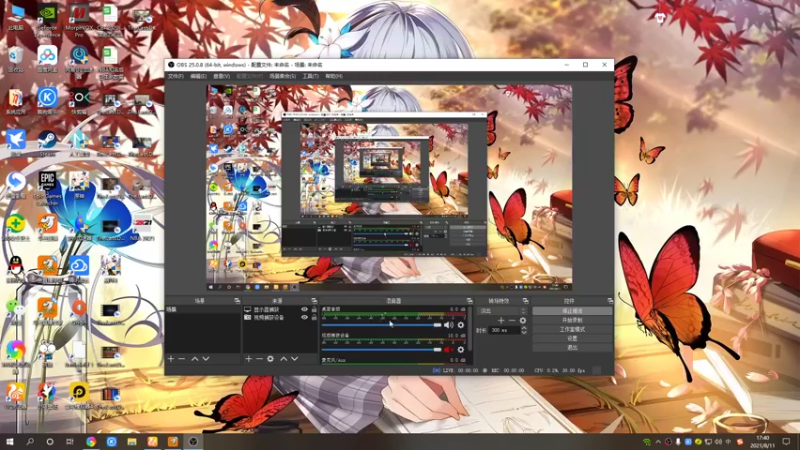
Task: Move the selected source down
Action: click(294, 359)
